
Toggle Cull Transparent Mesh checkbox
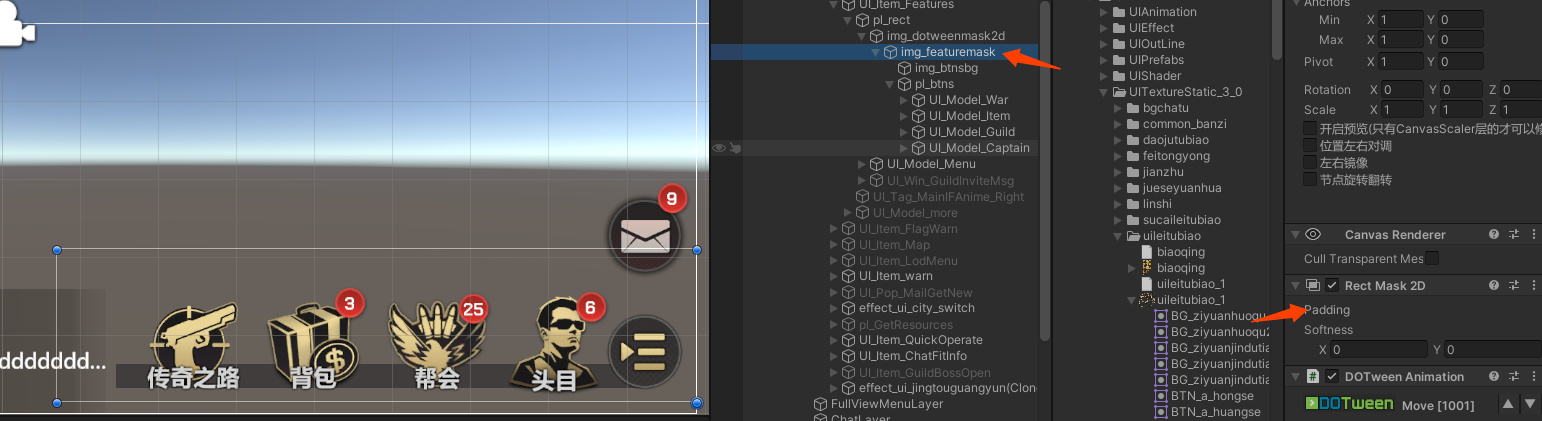point(1432,259)
